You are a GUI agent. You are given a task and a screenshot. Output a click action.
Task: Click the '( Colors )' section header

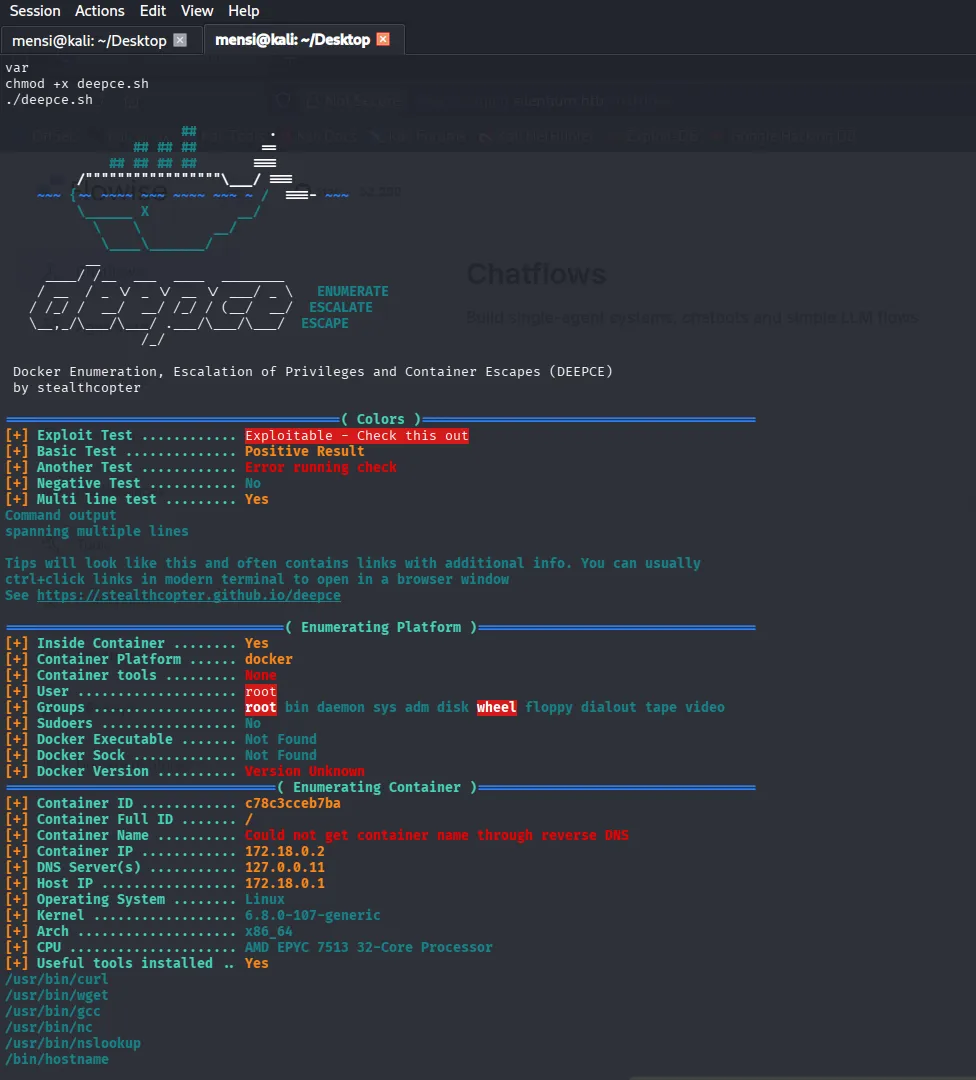[x=381, y=419]
